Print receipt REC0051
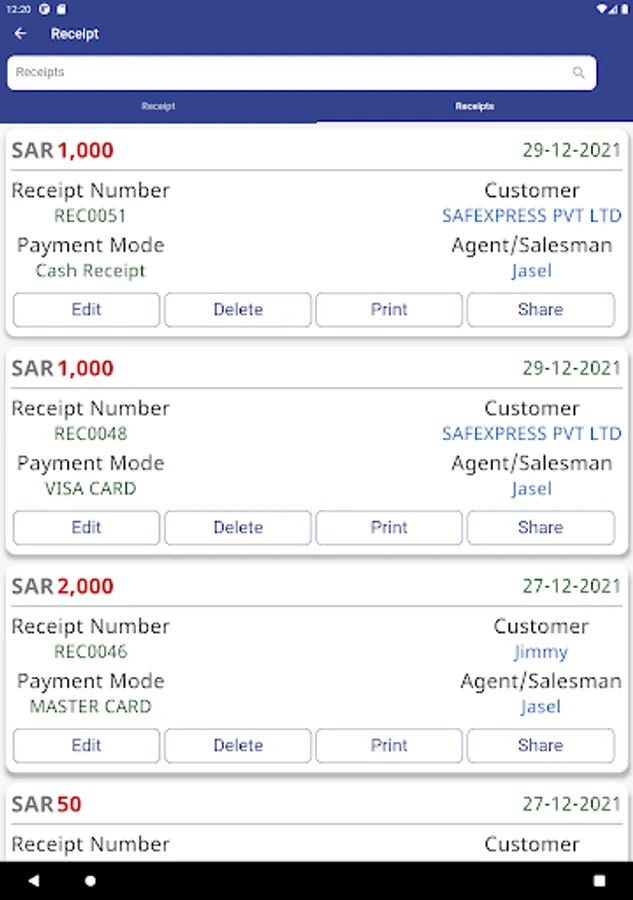 pyautogui.click(x=389, y=310)
